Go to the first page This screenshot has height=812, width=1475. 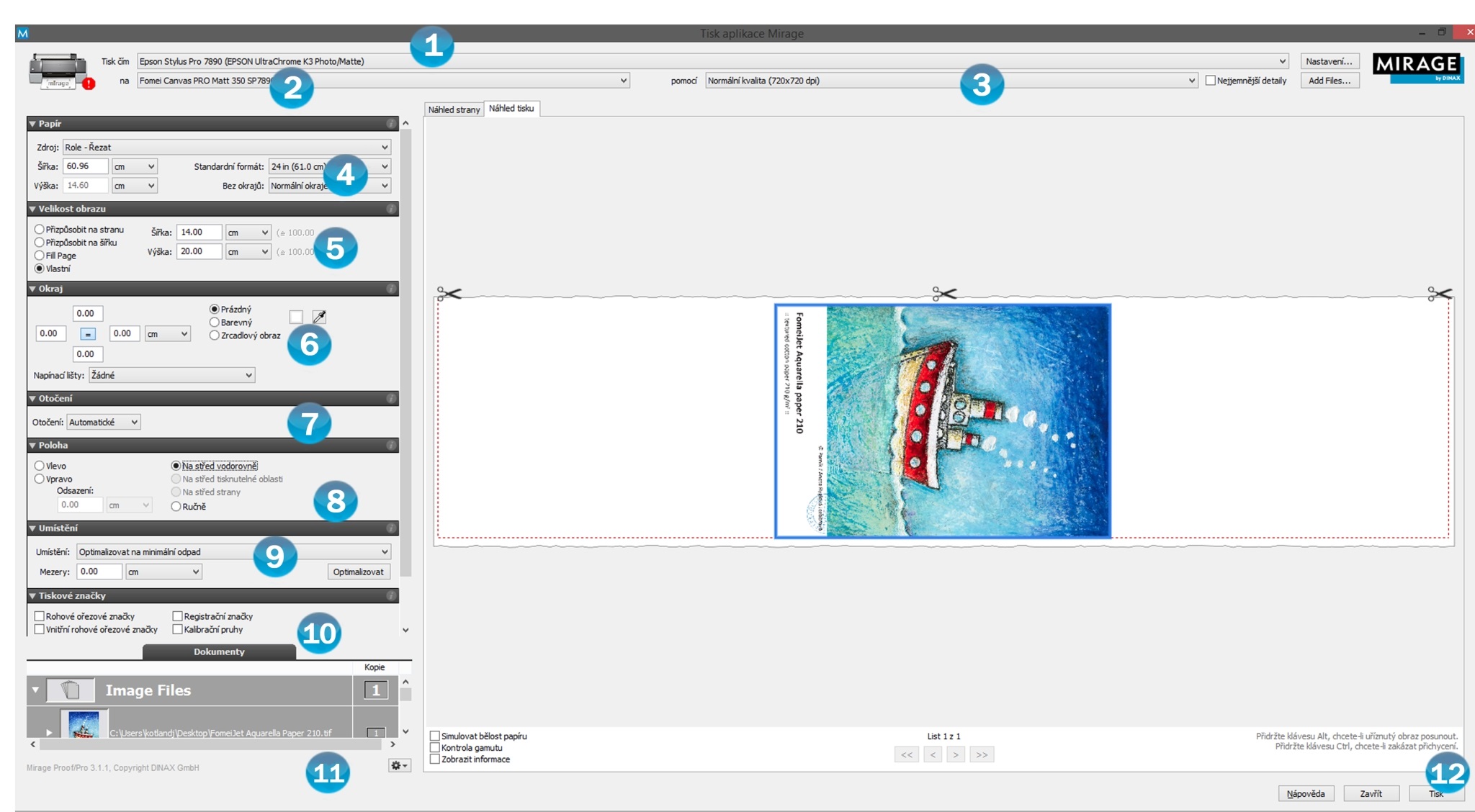tap(907, 754)
